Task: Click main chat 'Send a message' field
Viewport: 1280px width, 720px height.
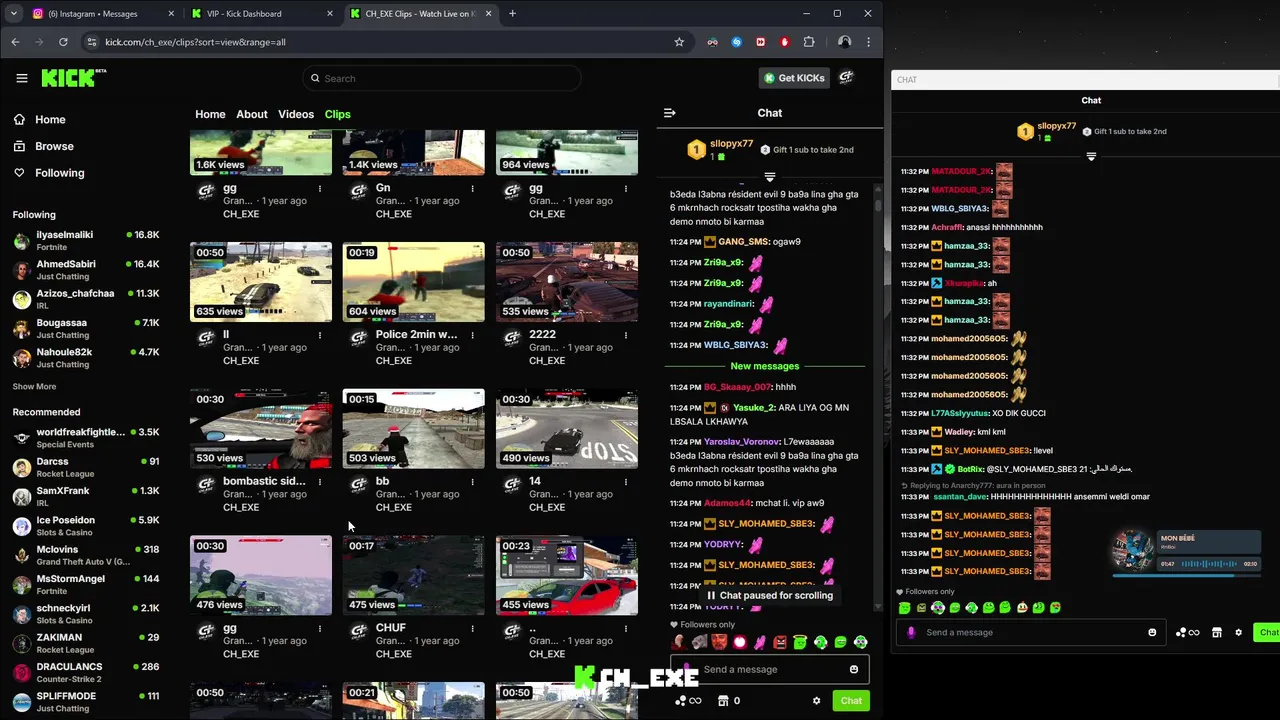Action: tap(770, 670)
